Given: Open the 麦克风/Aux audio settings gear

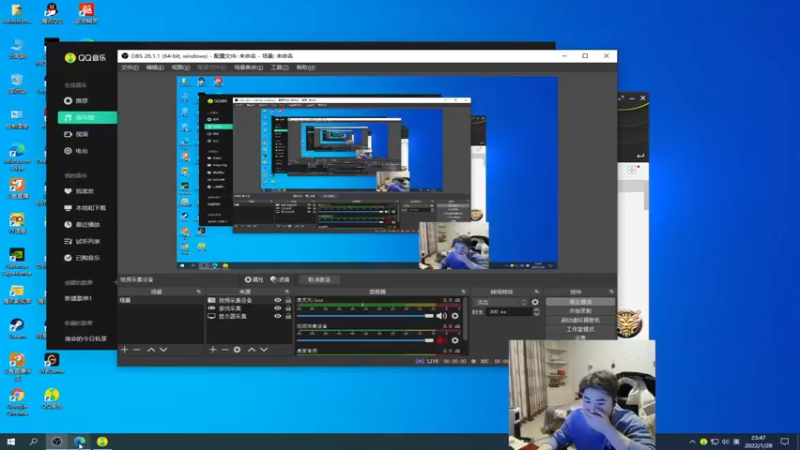Looking at the screenshot, I should click(455, 316).
